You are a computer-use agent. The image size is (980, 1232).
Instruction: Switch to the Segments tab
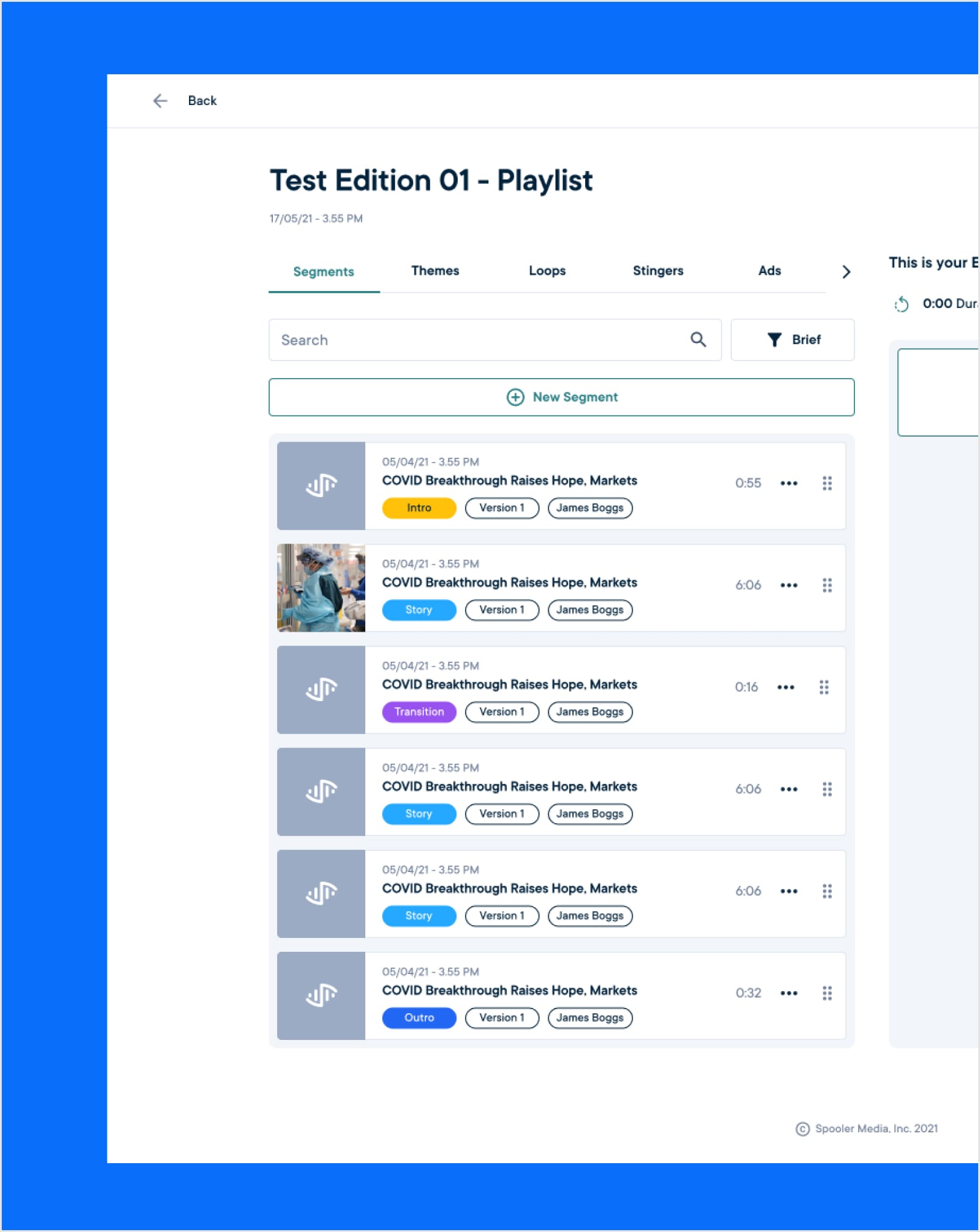pos(324,272)
